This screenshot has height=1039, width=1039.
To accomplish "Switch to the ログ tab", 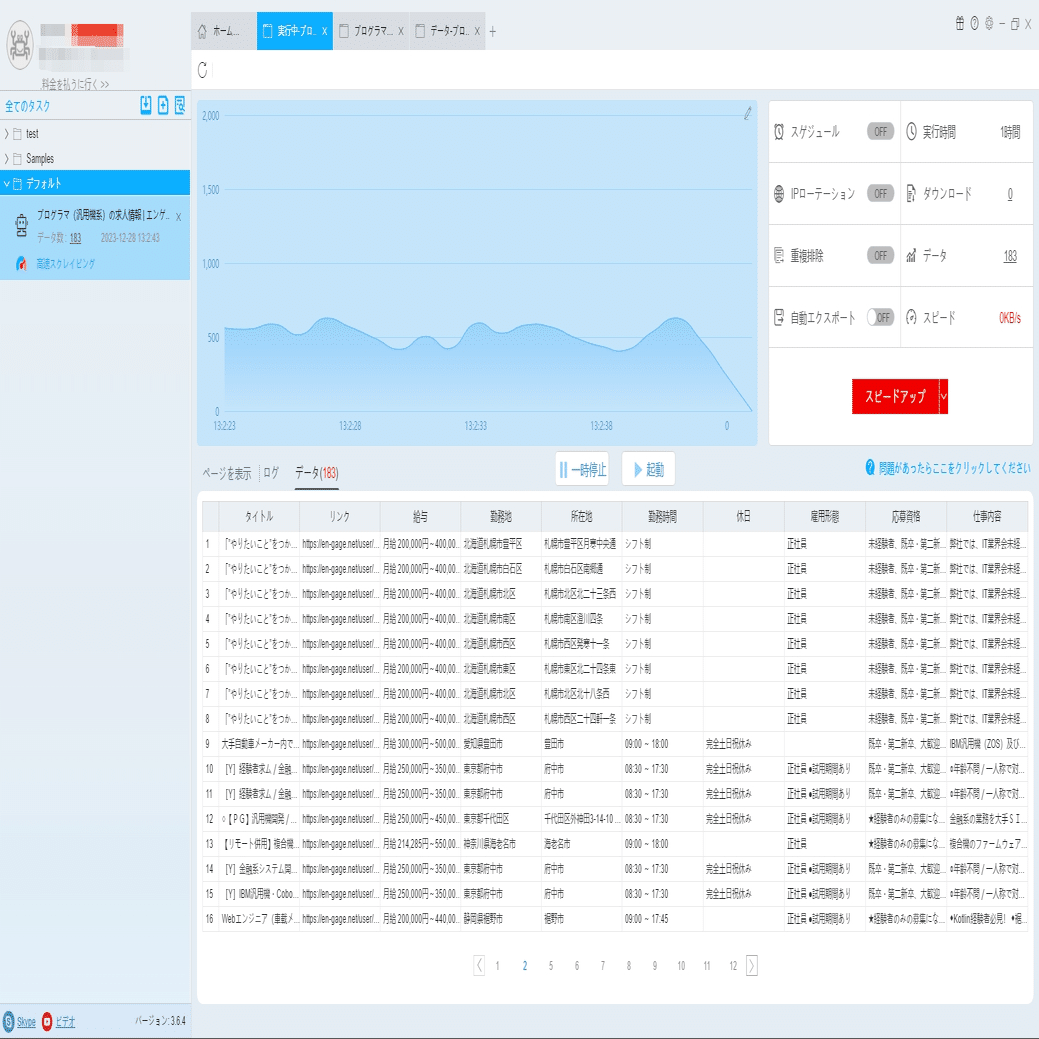I will (x=271, y=472).
